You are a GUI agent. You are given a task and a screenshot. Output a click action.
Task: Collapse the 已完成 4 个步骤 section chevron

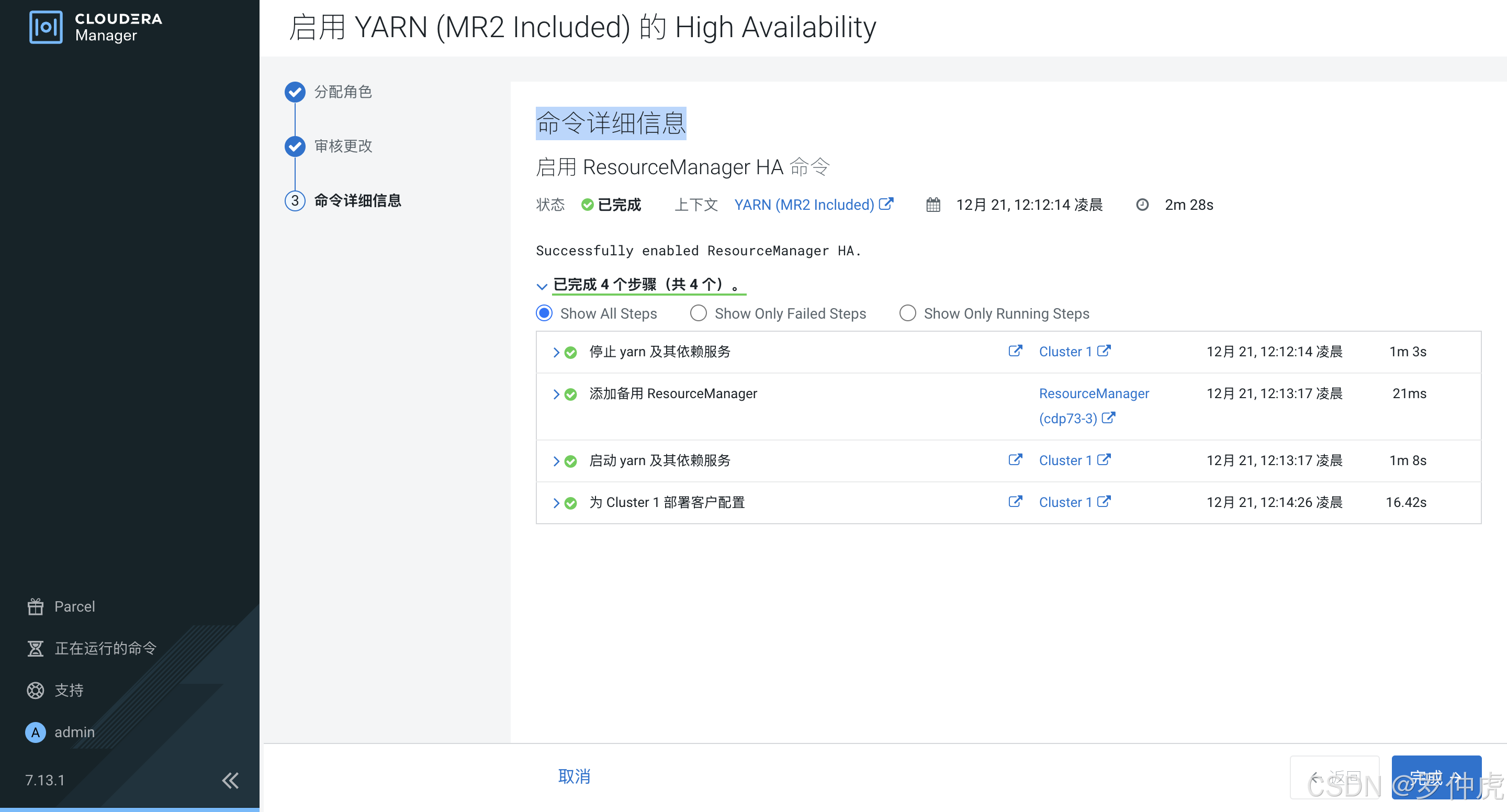tap(542, 286)
